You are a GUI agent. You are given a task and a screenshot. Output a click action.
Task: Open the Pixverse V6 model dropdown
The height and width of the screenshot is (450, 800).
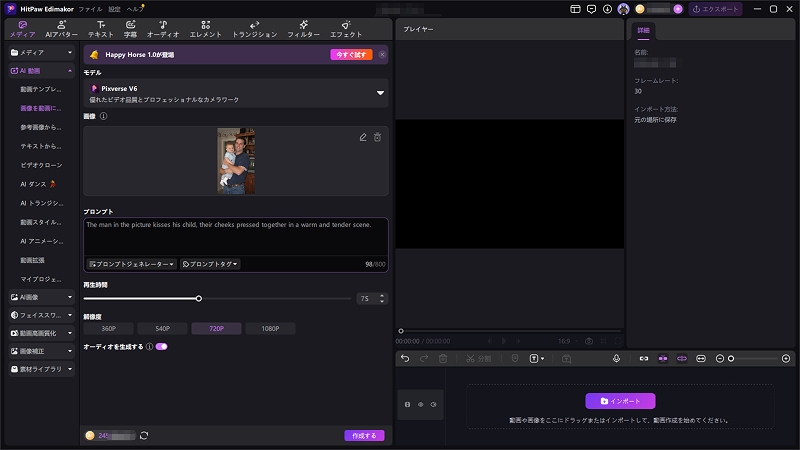(236, 93)
